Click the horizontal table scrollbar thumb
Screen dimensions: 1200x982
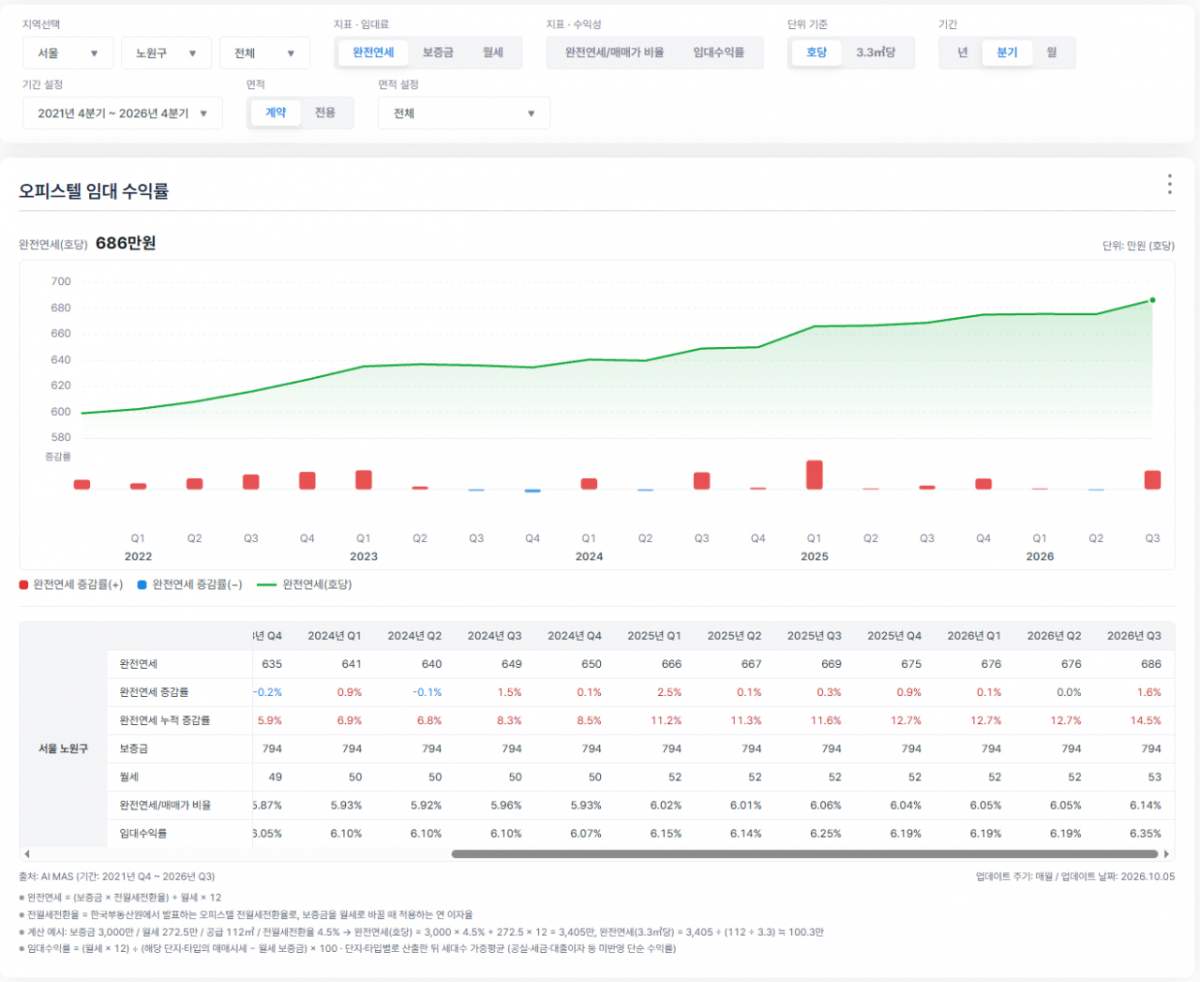(x=804, y=854)
